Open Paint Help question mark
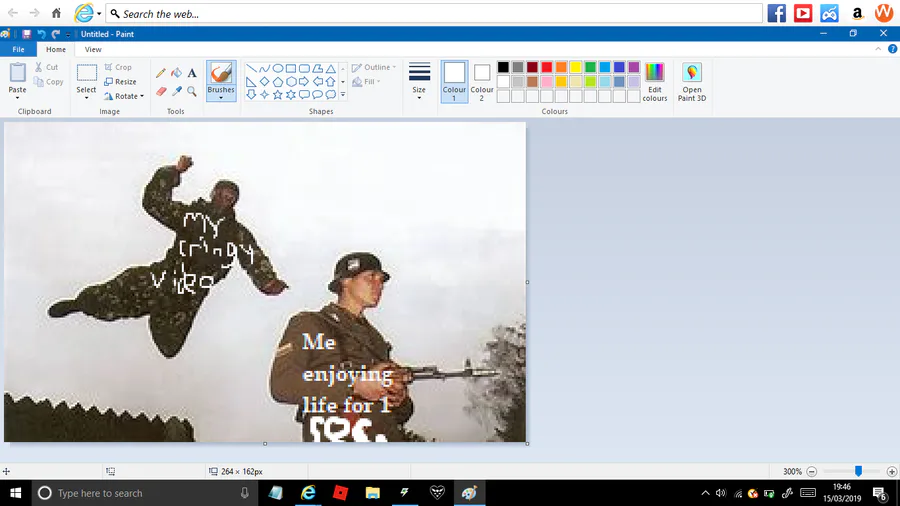Screen dimensions: 900x506 tap(893, 49)
